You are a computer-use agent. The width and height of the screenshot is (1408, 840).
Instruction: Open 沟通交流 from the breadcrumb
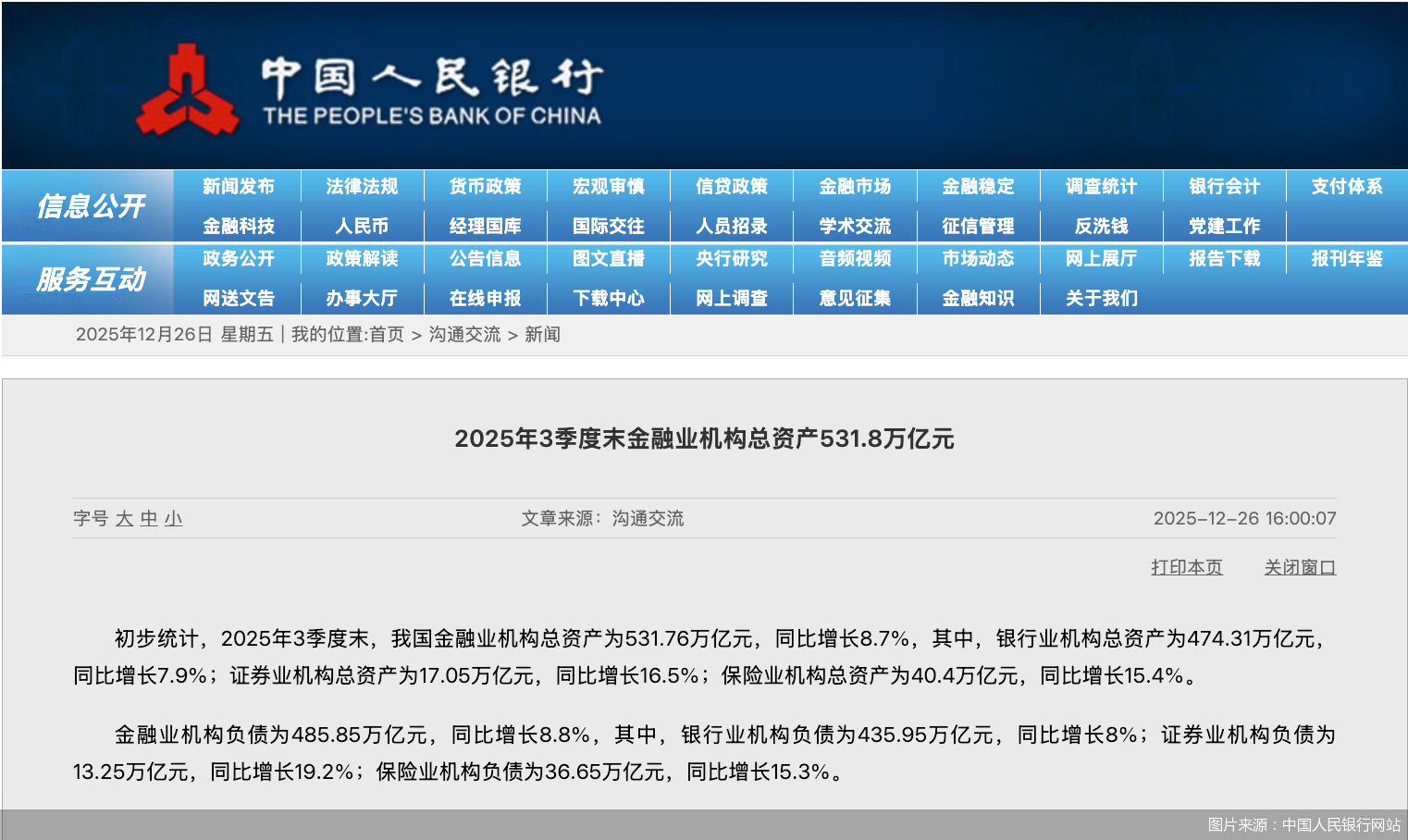tap(464, 335)
